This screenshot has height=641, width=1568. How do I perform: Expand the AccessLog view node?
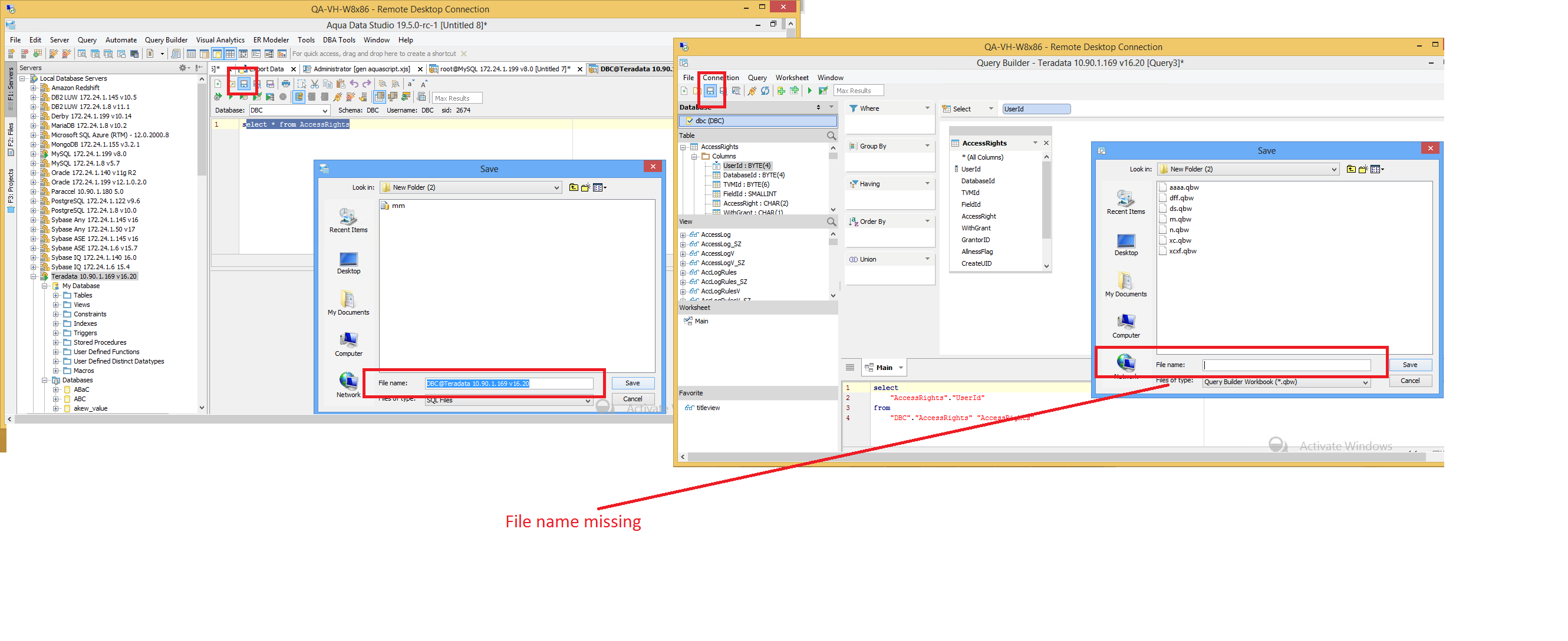click(x=683, y=235)
